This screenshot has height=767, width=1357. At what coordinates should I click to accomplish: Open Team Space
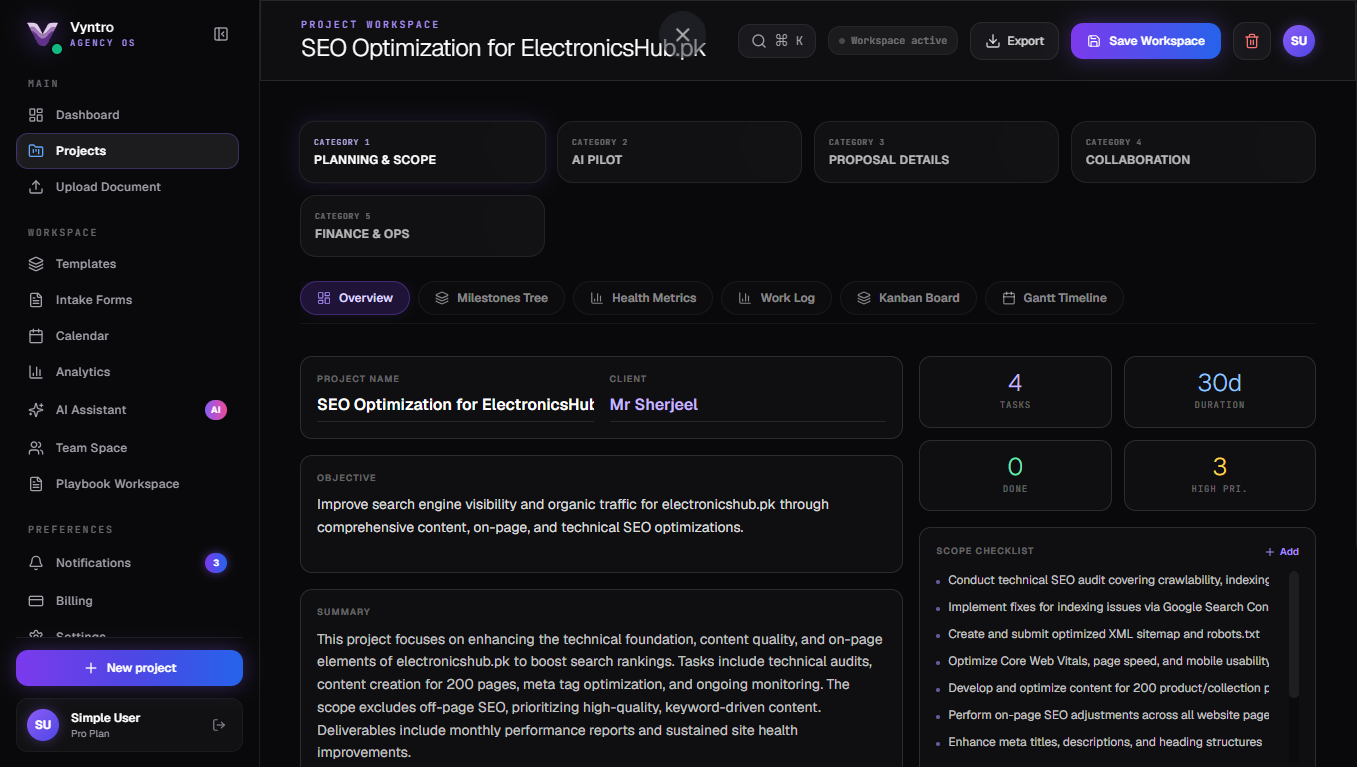127,448
